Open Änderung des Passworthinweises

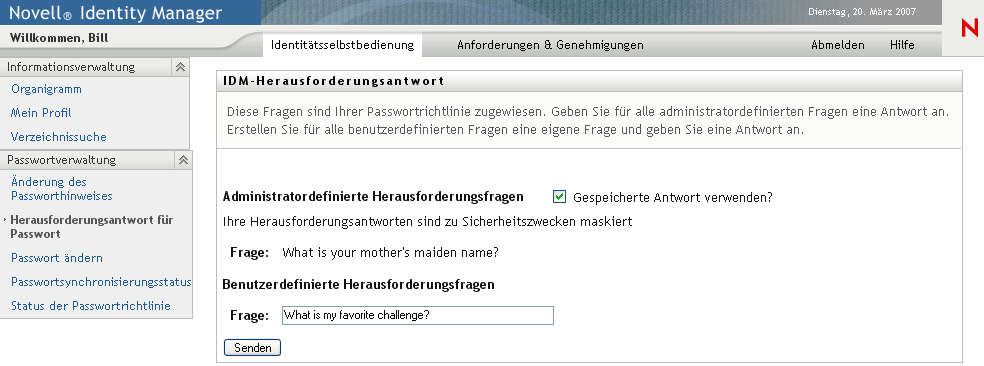click(62, 189)
